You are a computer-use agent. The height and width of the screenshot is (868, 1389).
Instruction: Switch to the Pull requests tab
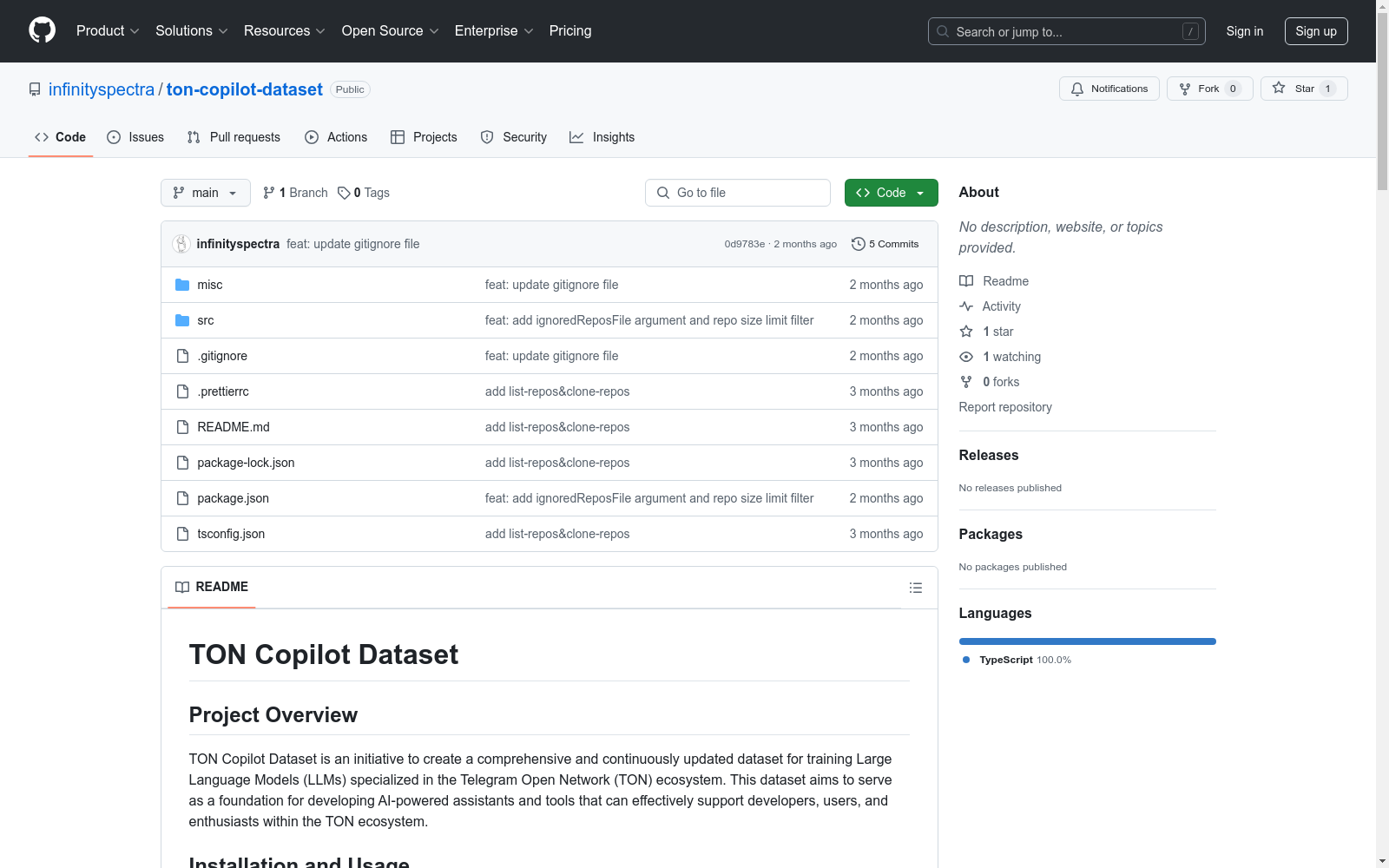point(234,137)
